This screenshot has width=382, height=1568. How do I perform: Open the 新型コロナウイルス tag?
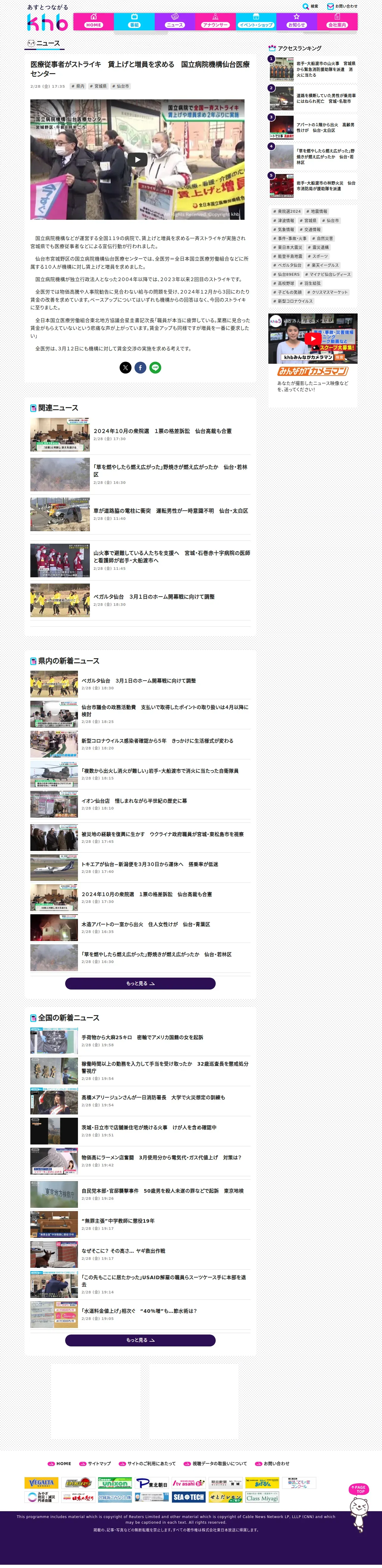click(293, 301)
